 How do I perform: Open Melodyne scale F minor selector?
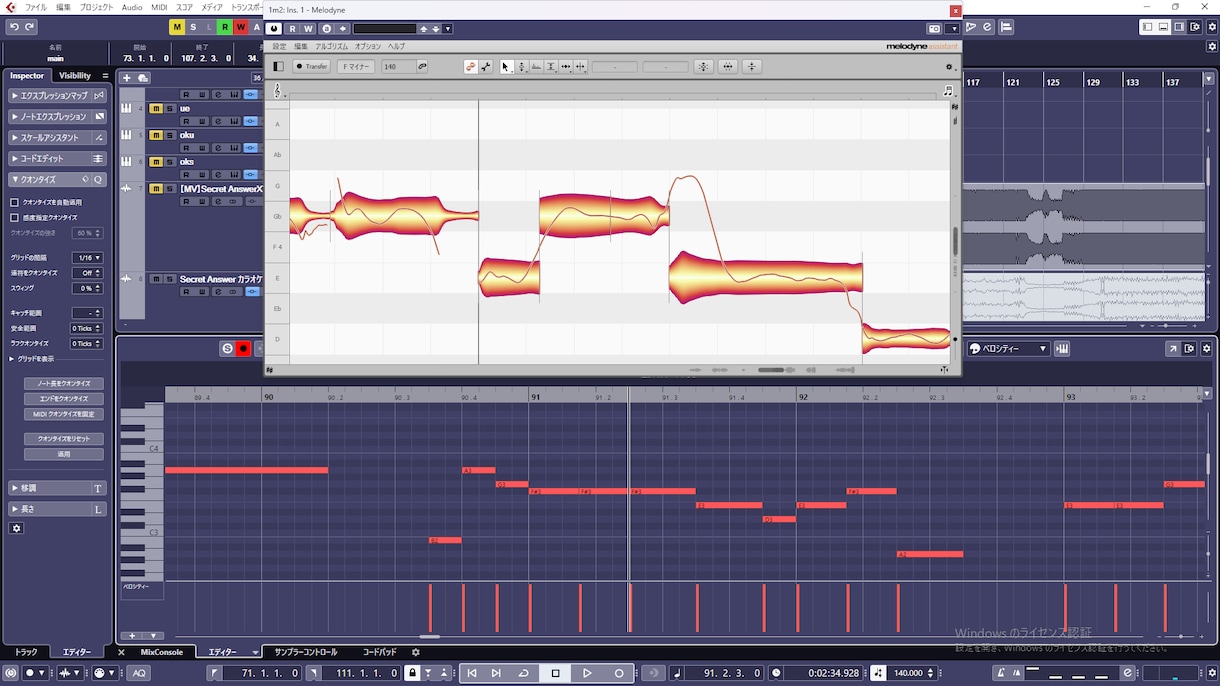pyautogui.click(x=357, y=67)
